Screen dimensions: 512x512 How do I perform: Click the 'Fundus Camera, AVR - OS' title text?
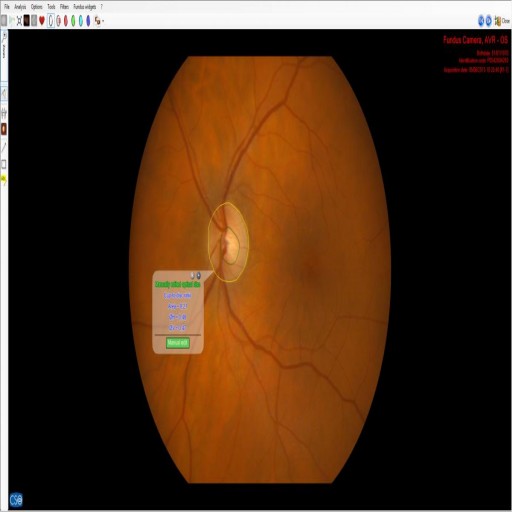click(x=476, y=40)
